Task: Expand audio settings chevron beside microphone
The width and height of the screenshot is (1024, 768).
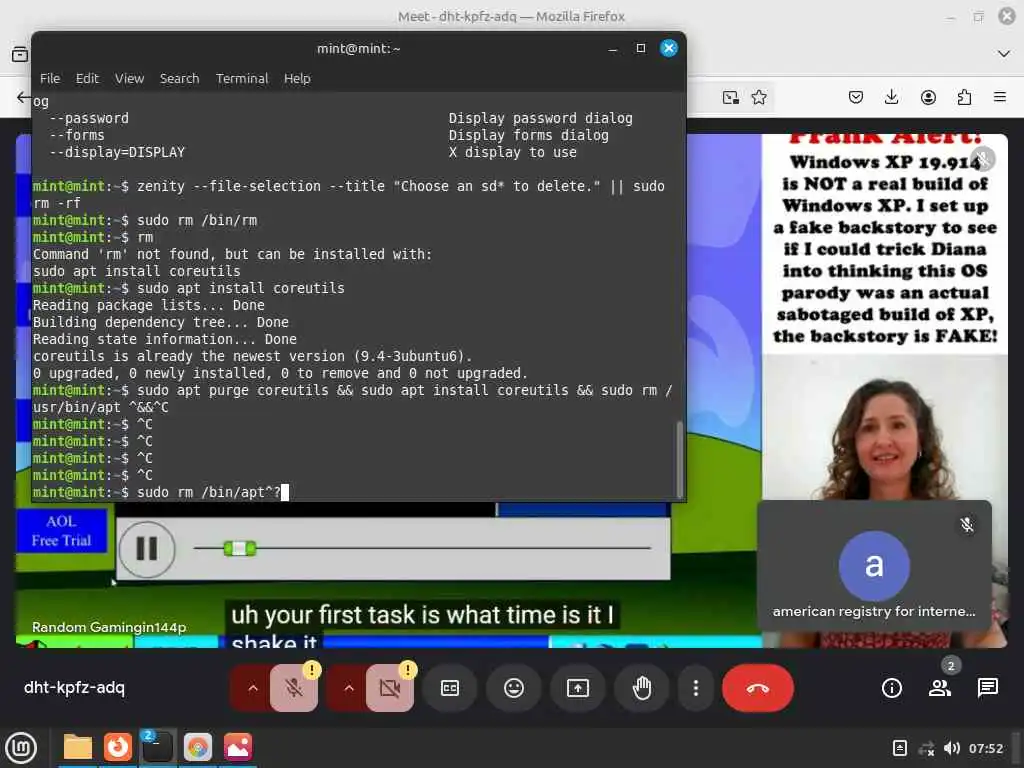Action: [x=253, y=688]
